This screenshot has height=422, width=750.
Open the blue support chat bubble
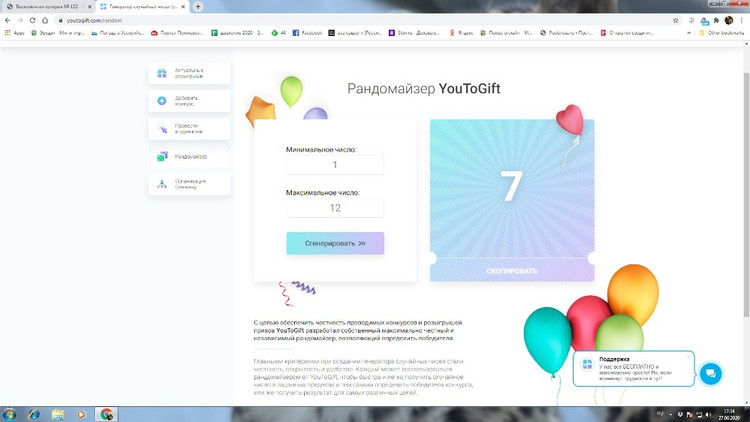point(710,374)
